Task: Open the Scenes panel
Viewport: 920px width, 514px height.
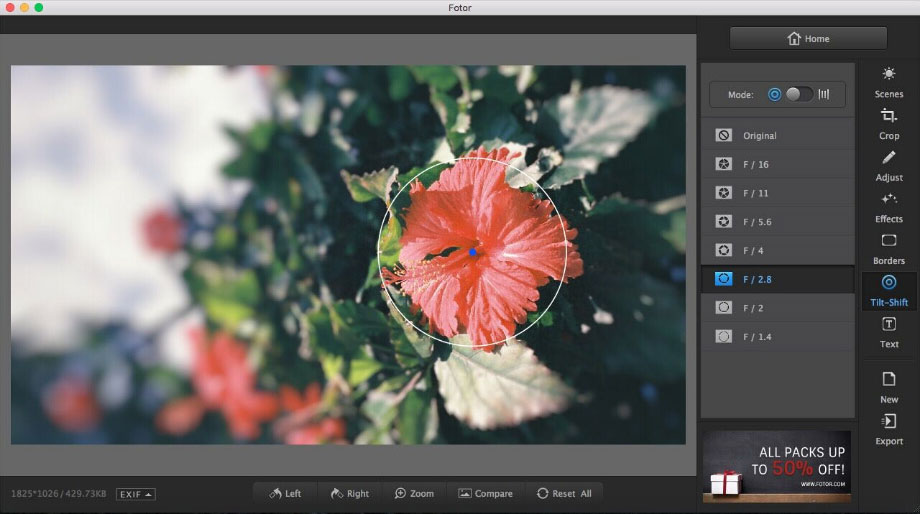Action: click(x=888, y=82)
